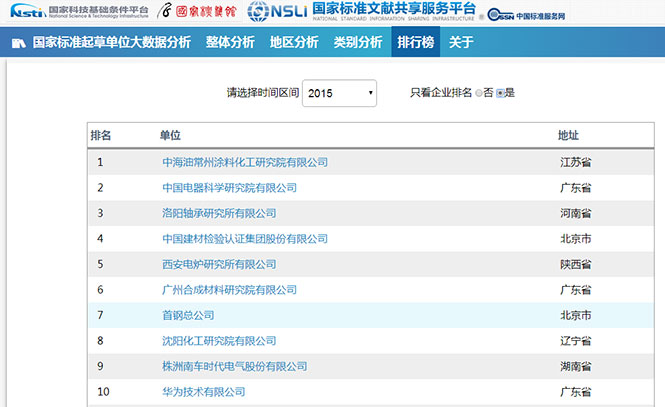The width and height of the screenshot is (665, 407).
Task: Open 中海油常州涂料化工研究院有限公司 link
Action: tap(245, 162)
